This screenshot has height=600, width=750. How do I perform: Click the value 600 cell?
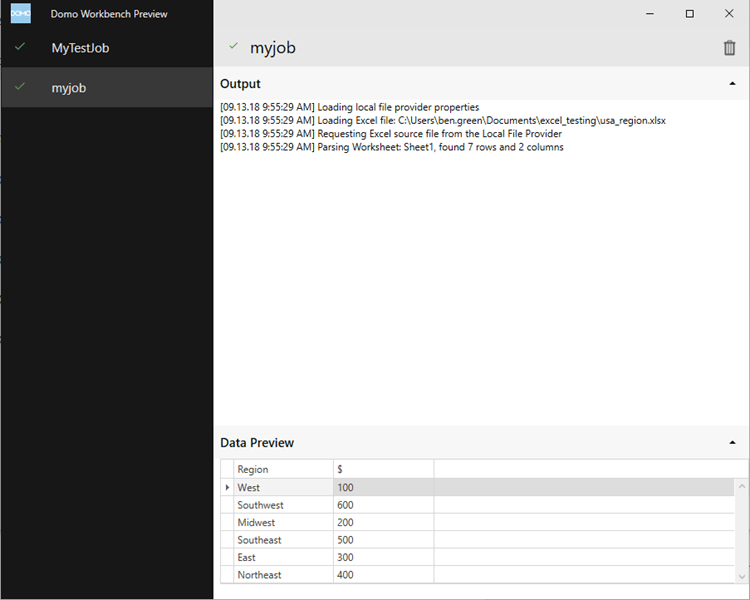pyautogui.click(x=384, y=505)
